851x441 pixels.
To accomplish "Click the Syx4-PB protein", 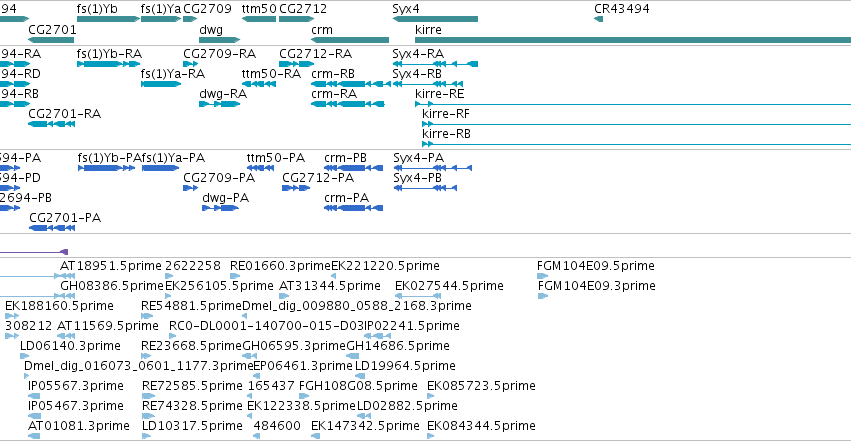I will tap(425, 188).
